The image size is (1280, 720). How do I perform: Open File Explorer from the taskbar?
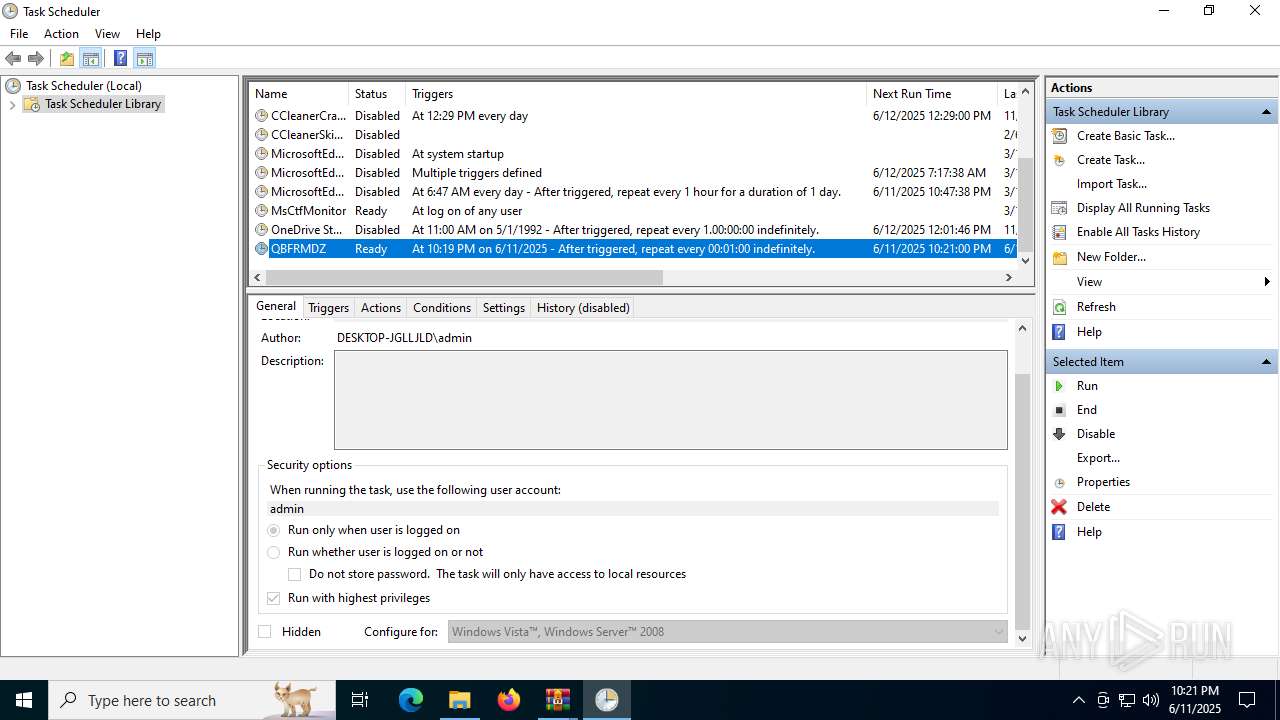coord(459,700)
